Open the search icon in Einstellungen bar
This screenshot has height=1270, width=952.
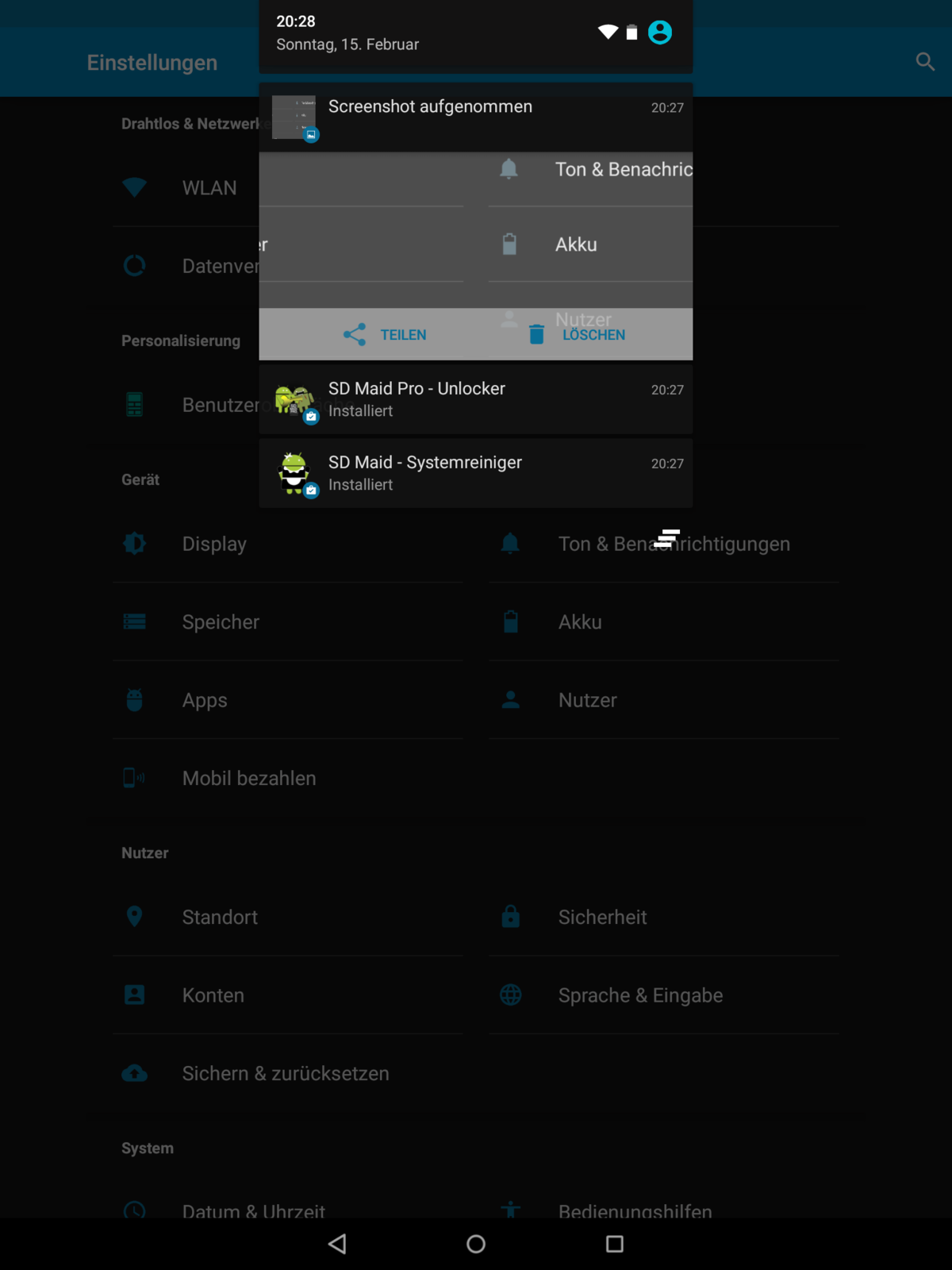point(924,62)
